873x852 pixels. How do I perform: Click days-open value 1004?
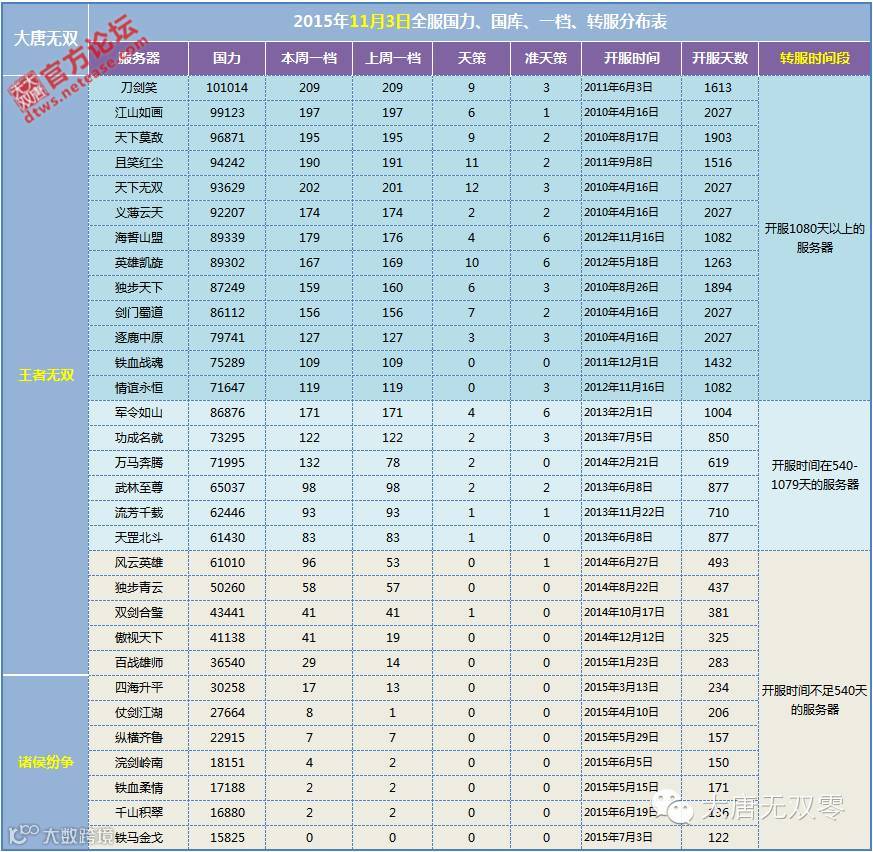click(x=718, y=413)
